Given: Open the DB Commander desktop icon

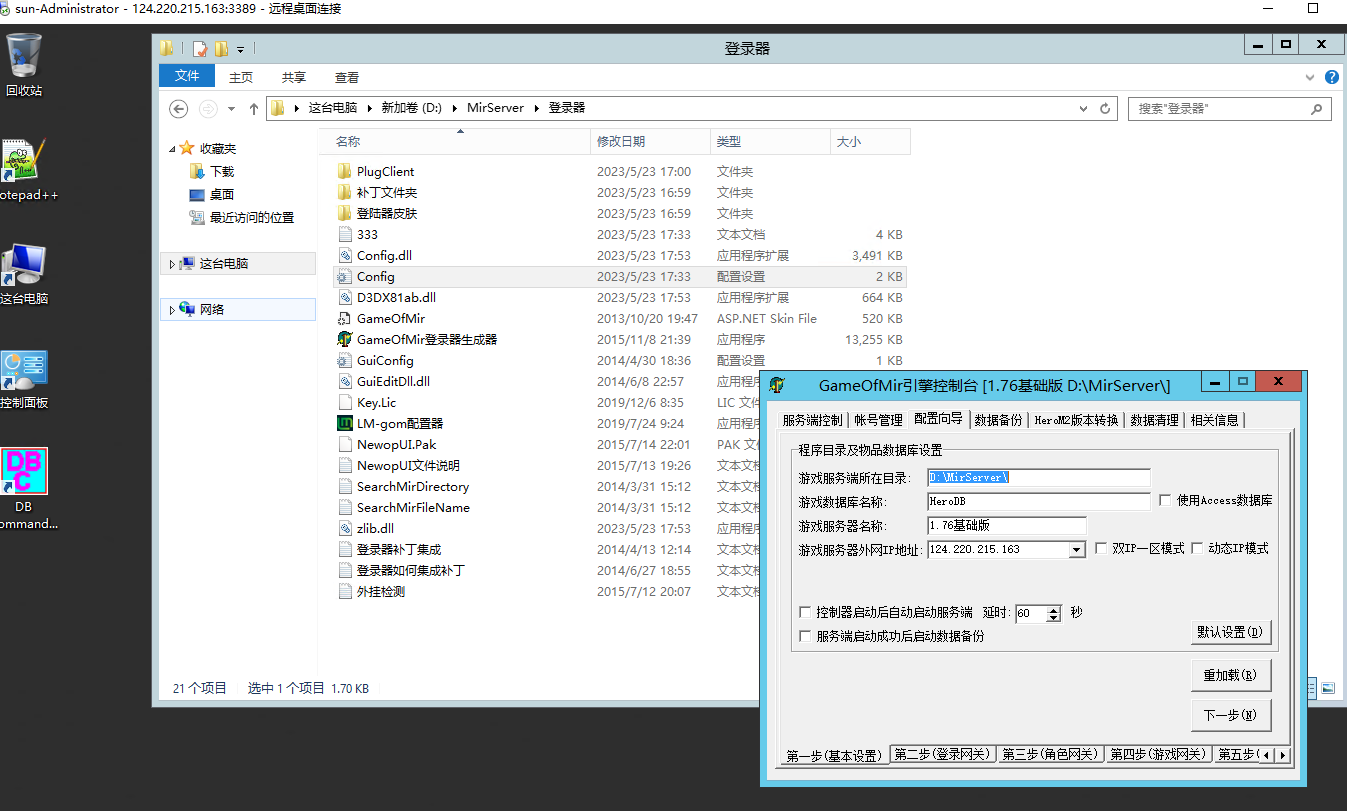Looking at the screenshot, I should click(x=24, y=472).
